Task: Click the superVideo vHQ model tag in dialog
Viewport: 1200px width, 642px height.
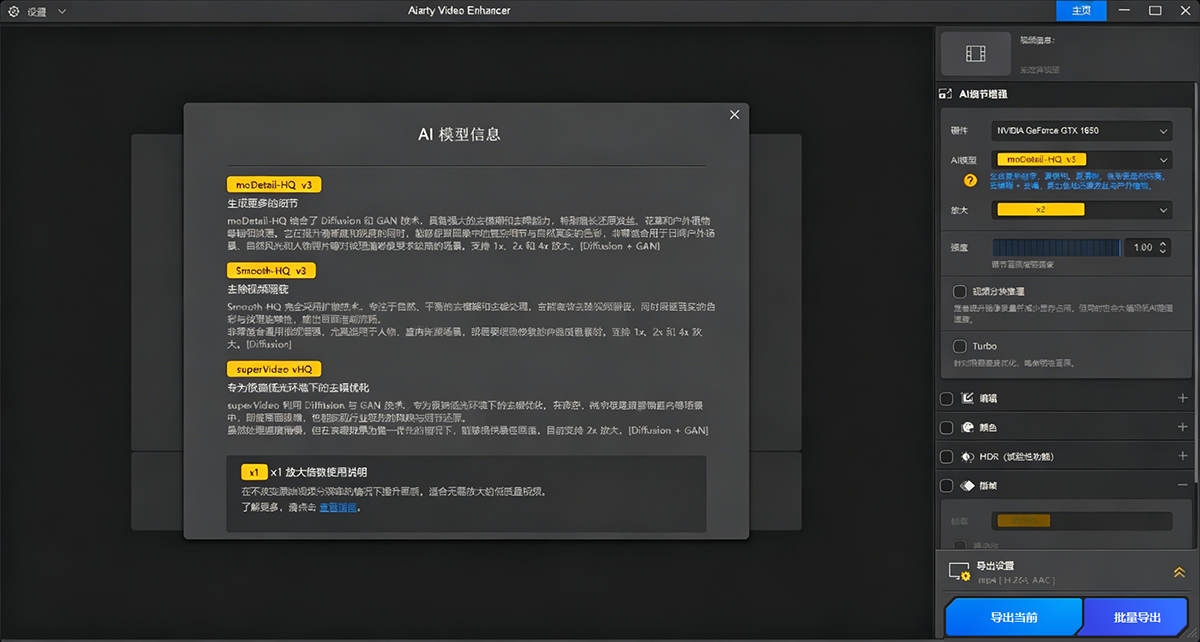Action: 274,369
